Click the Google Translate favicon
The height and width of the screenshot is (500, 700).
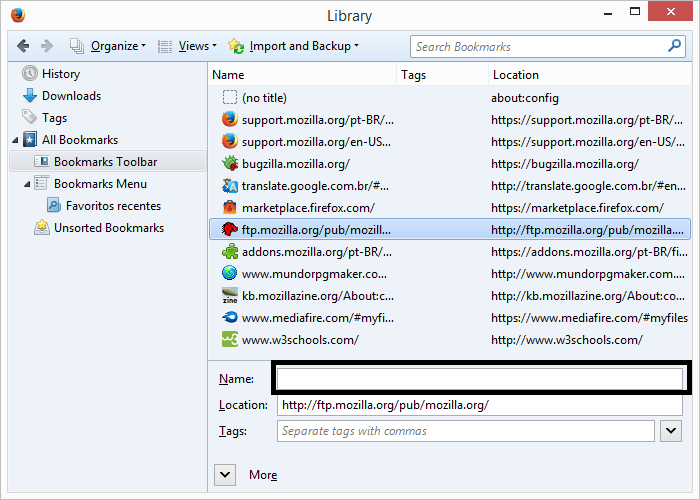[x=229, y=185]
